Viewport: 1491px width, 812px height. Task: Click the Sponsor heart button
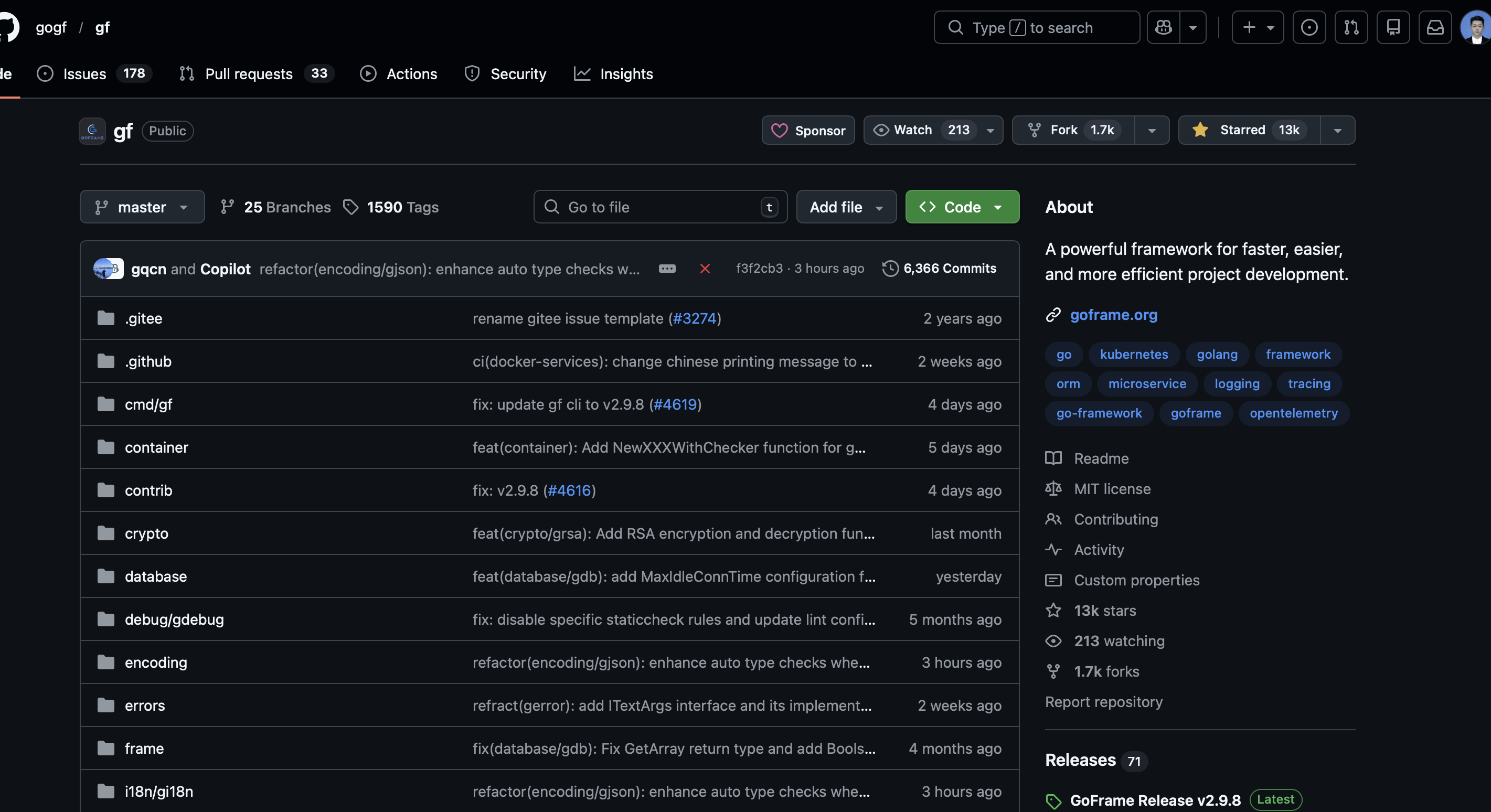[x=808, y=130]
